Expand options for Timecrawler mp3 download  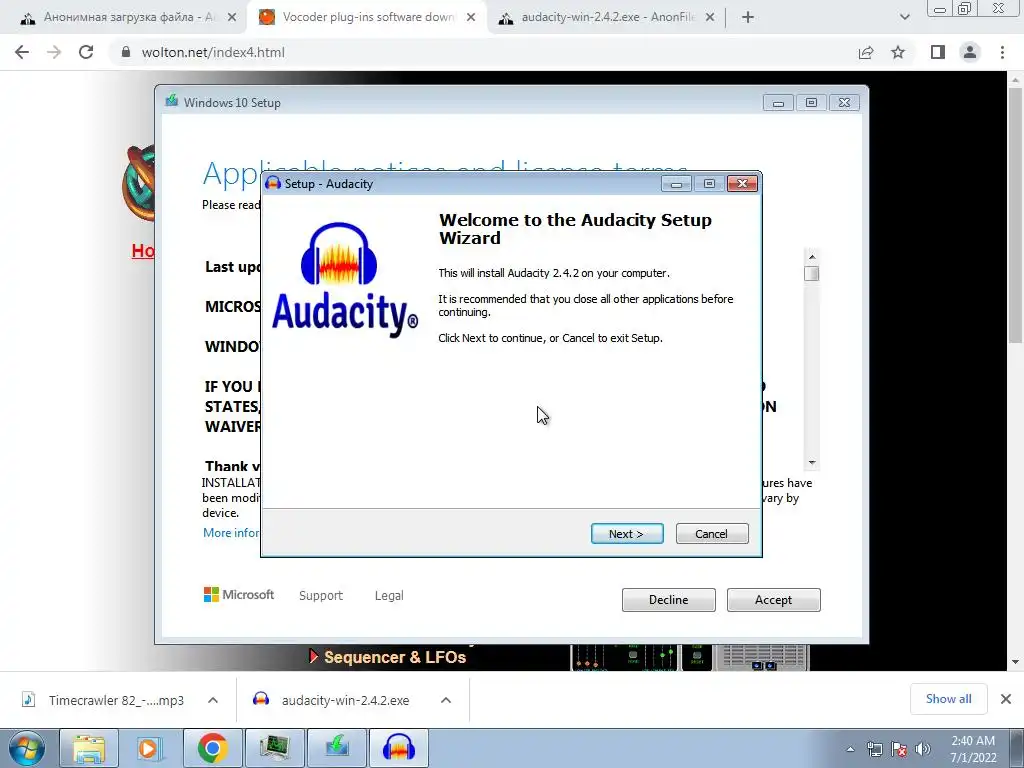[213, 700]
